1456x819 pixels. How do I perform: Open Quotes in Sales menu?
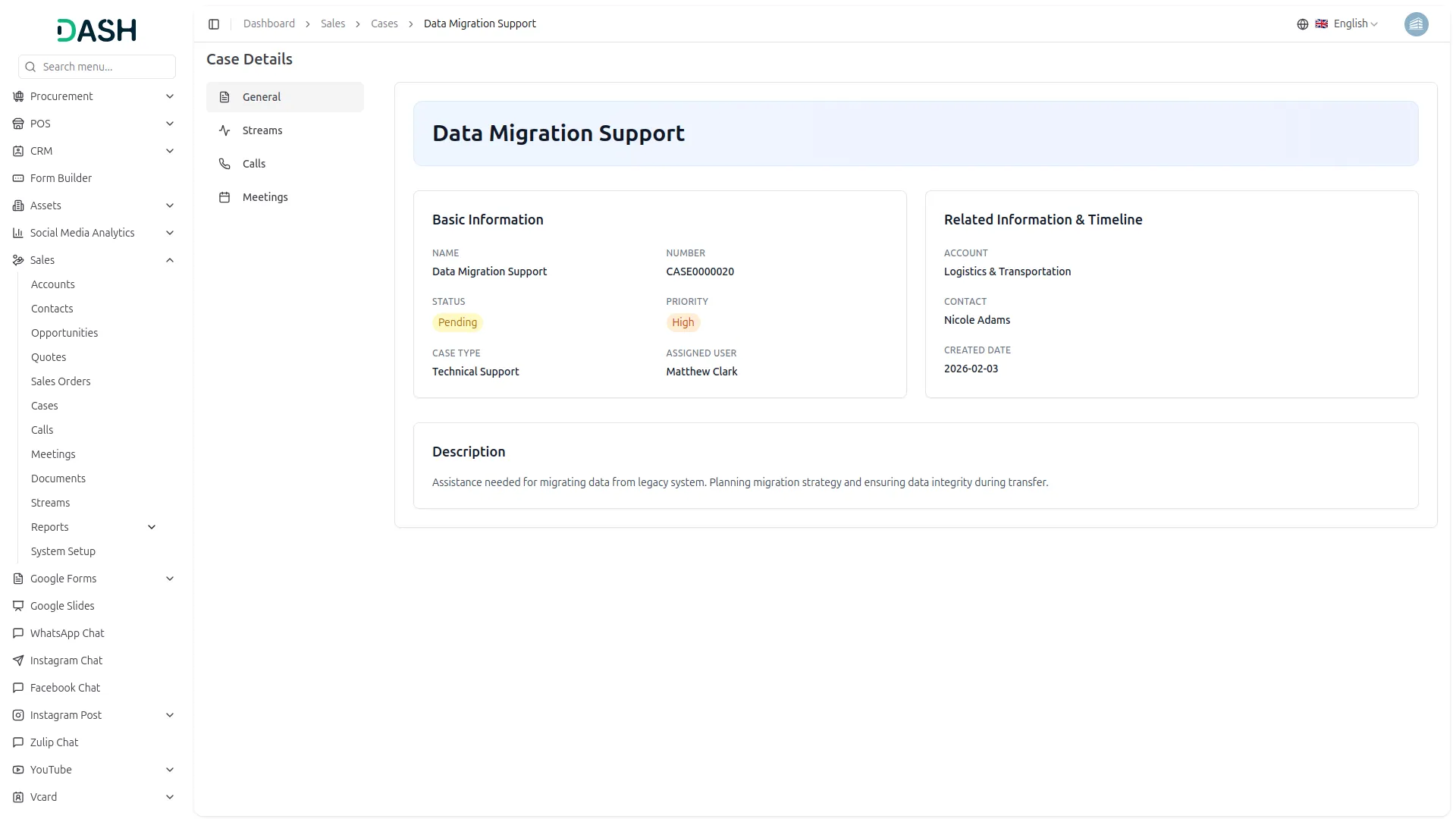49,357
